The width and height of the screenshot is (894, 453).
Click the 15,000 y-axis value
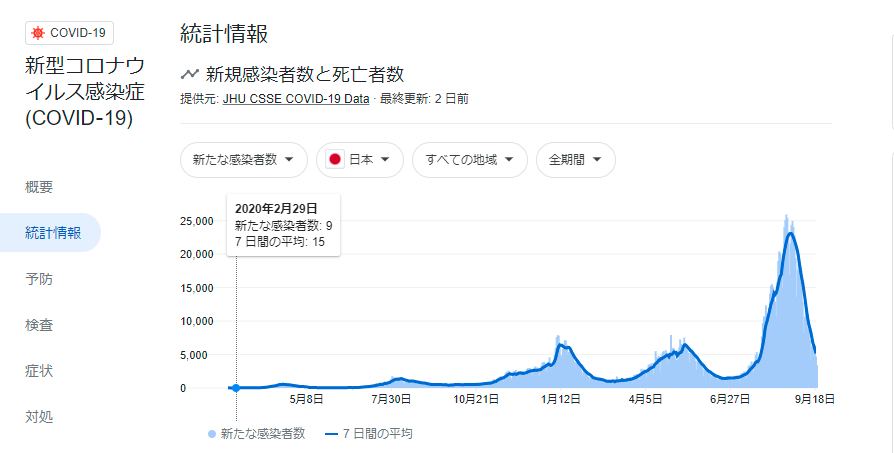[197, 288]
